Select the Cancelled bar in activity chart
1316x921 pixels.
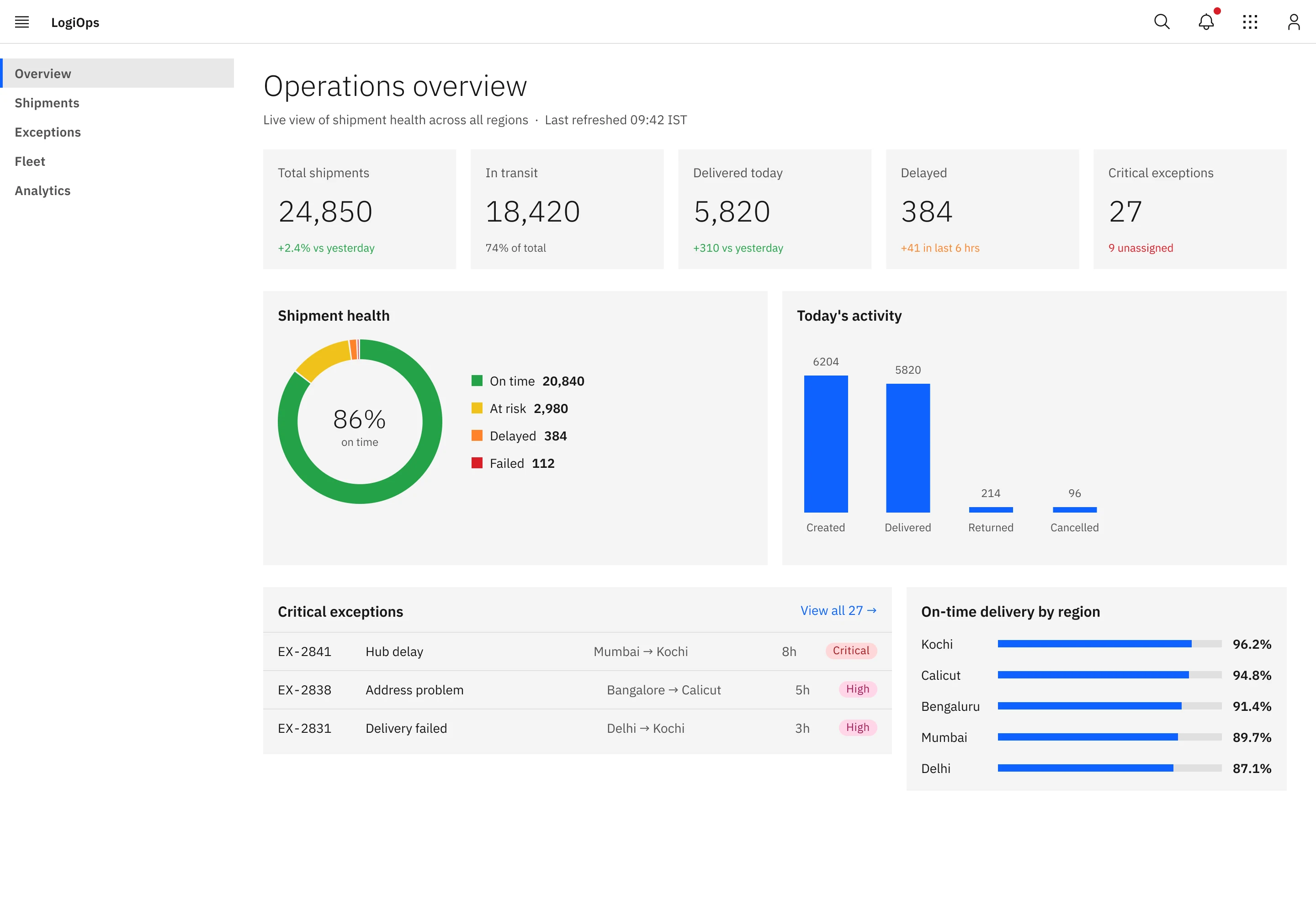[x=1075, y=509]
